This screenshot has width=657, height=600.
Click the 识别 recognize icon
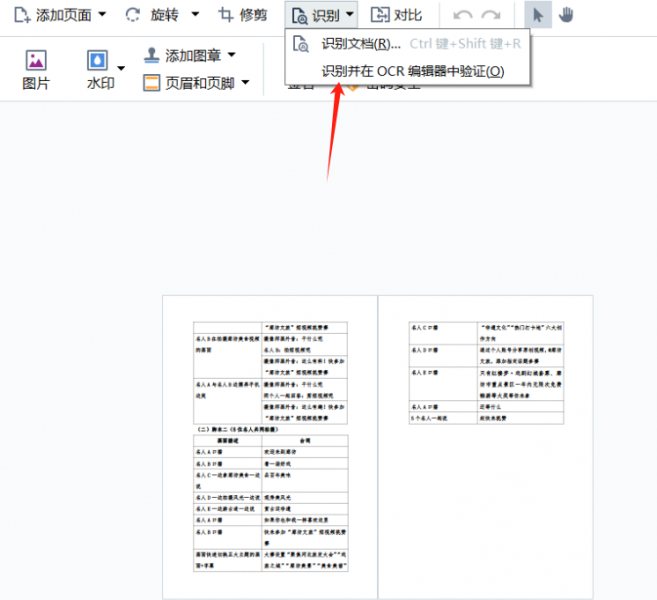coord(299,16)
